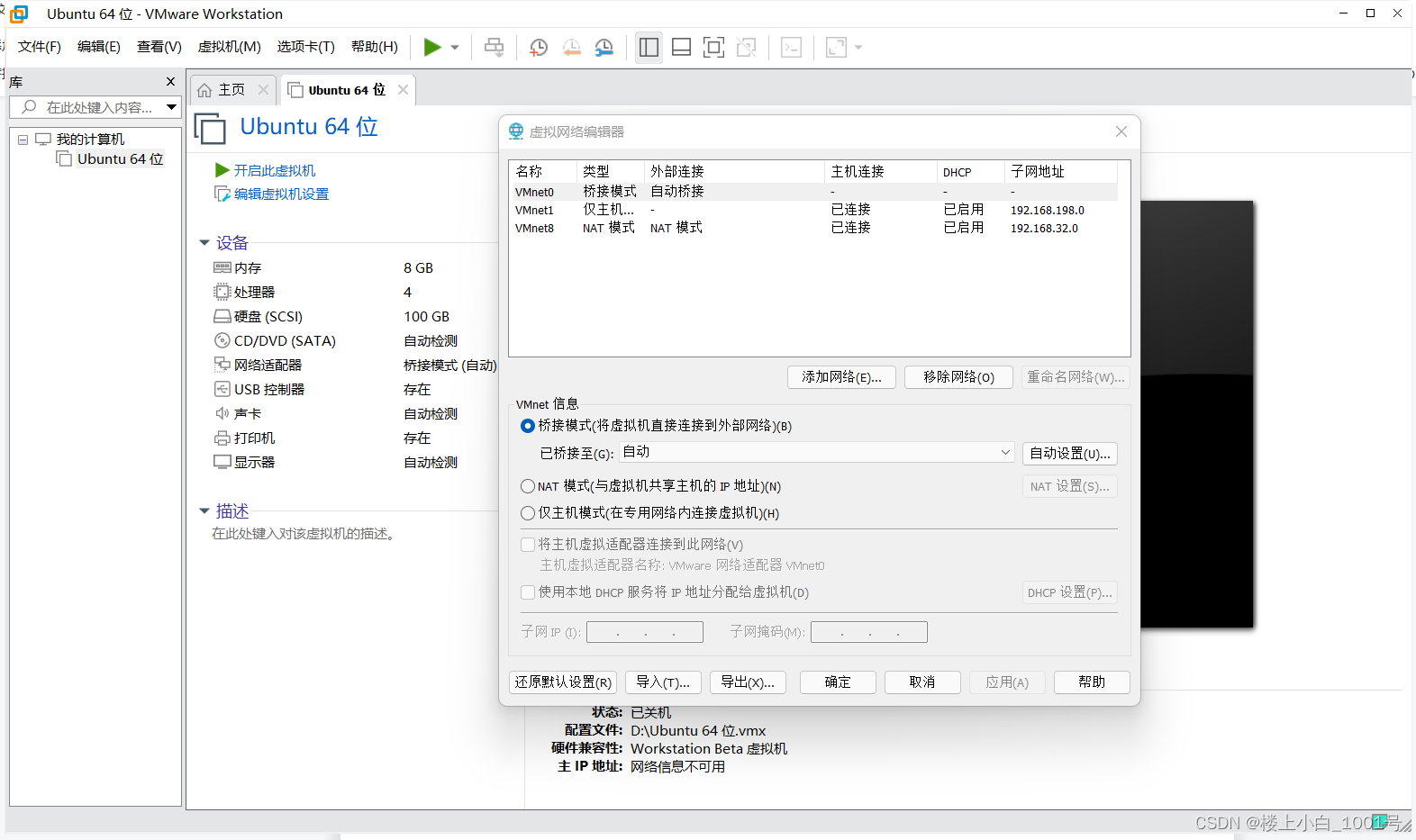Open the library search dropdown arrow
1416x840 pixels.
(x=171, y=107)
